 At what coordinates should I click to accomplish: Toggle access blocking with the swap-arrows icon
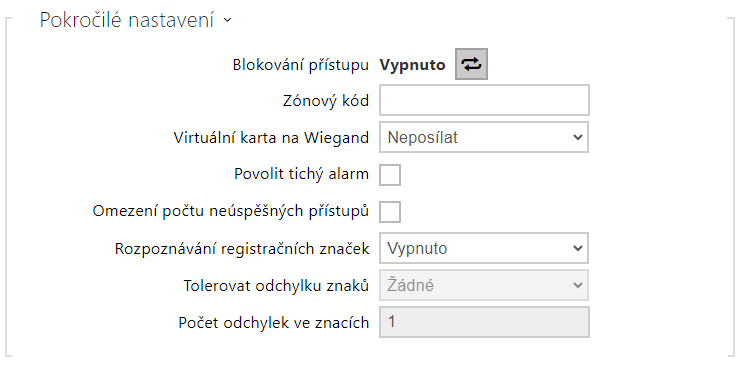(471, 64)
